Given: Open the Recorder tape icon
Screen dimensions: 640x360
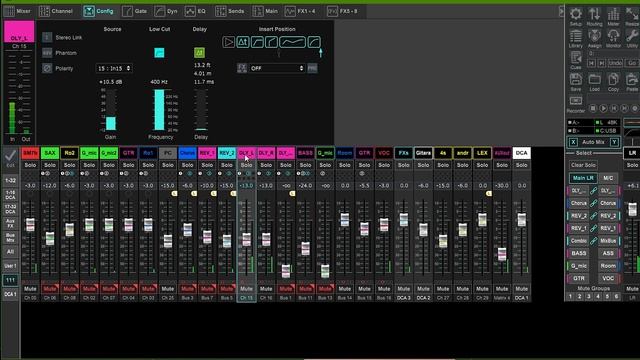Looking at the screenshot, I should point(576,100).
